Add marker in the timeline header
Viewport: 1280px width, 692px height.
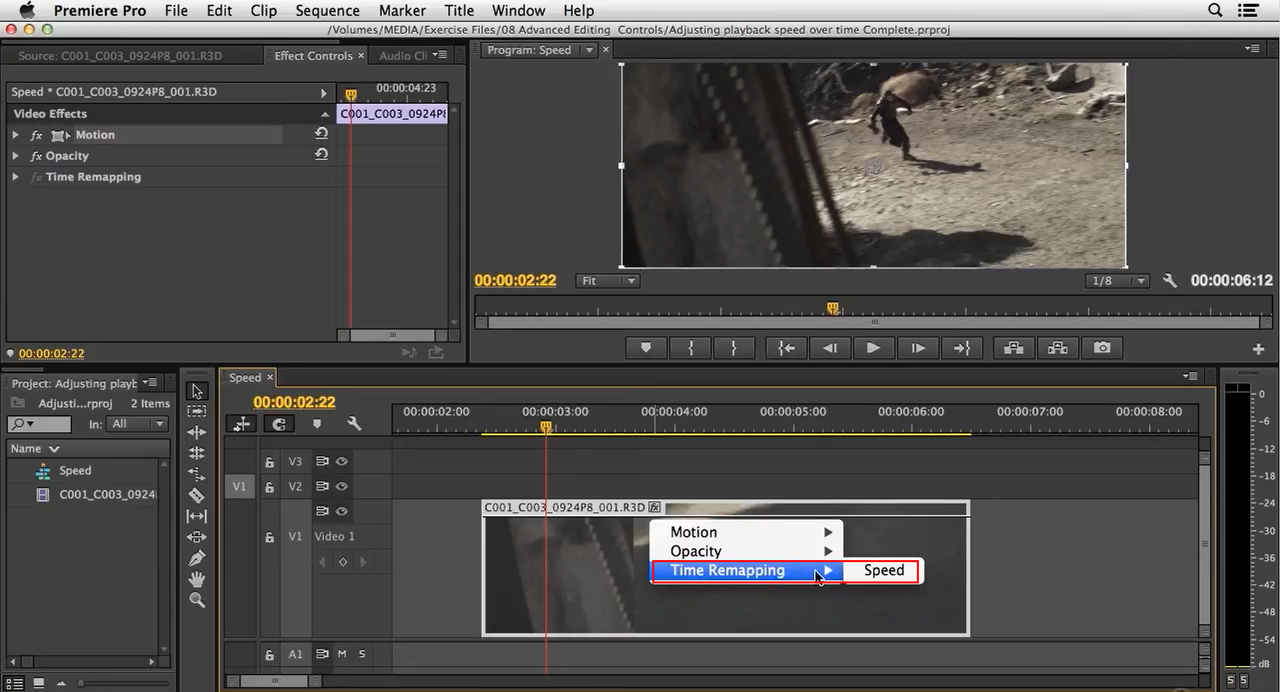(317, 424)
